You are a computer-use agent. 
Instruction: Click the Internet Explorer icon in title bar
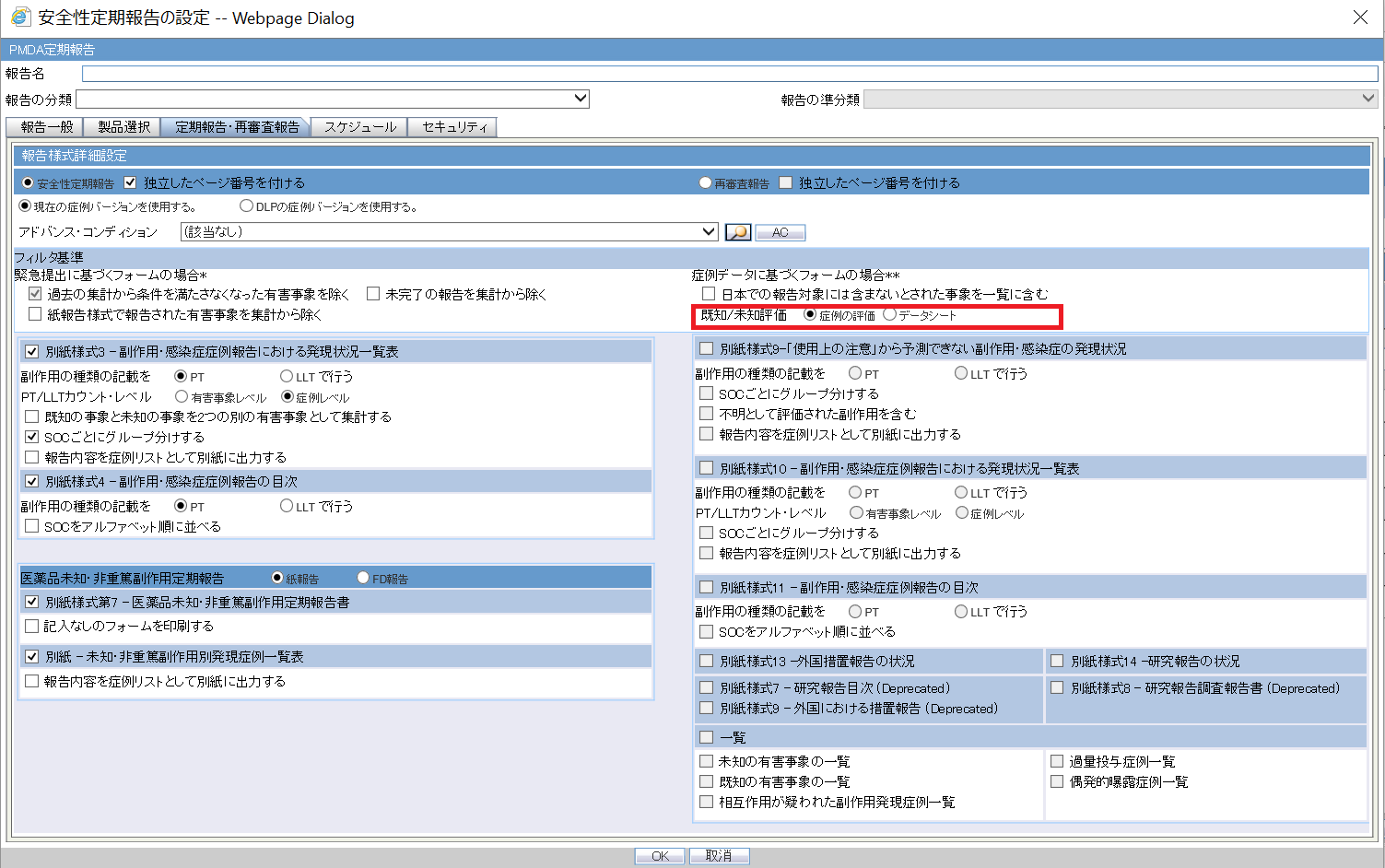pyautogui.click(x=20, y=18)
